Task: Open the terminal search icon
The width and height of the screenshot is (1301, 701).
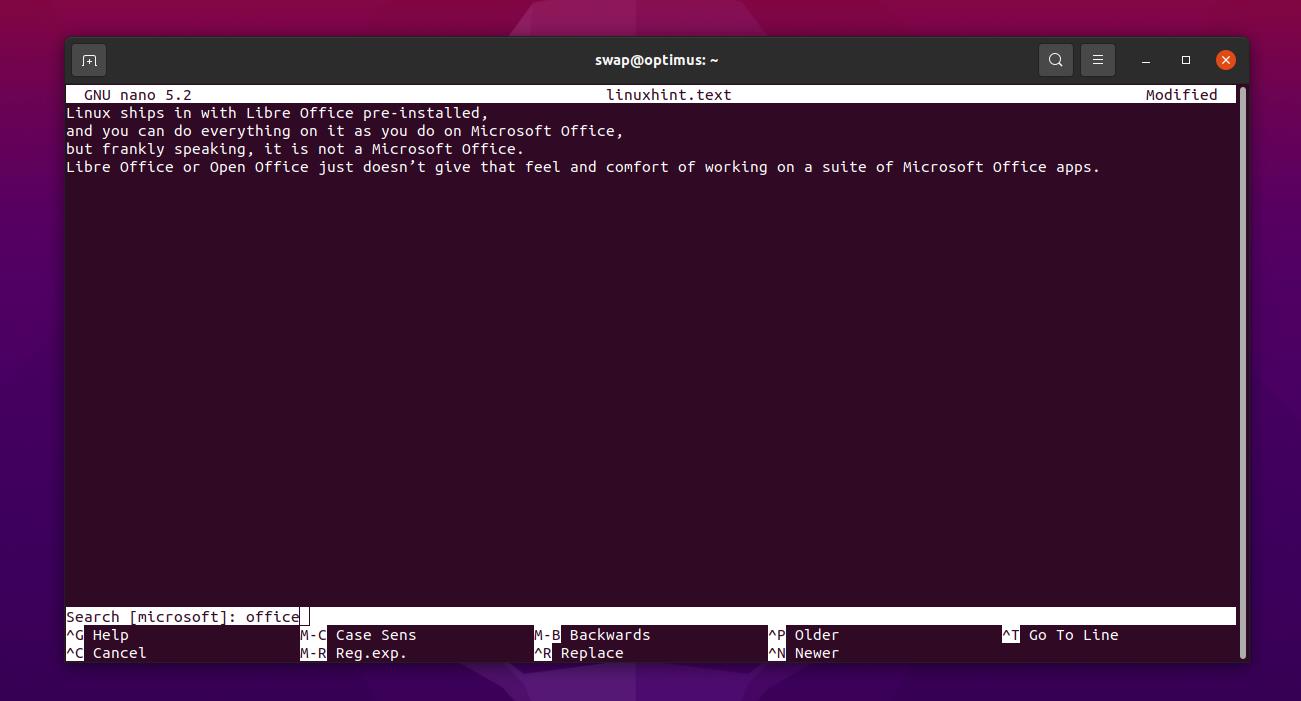Action: click(1055, 60)
